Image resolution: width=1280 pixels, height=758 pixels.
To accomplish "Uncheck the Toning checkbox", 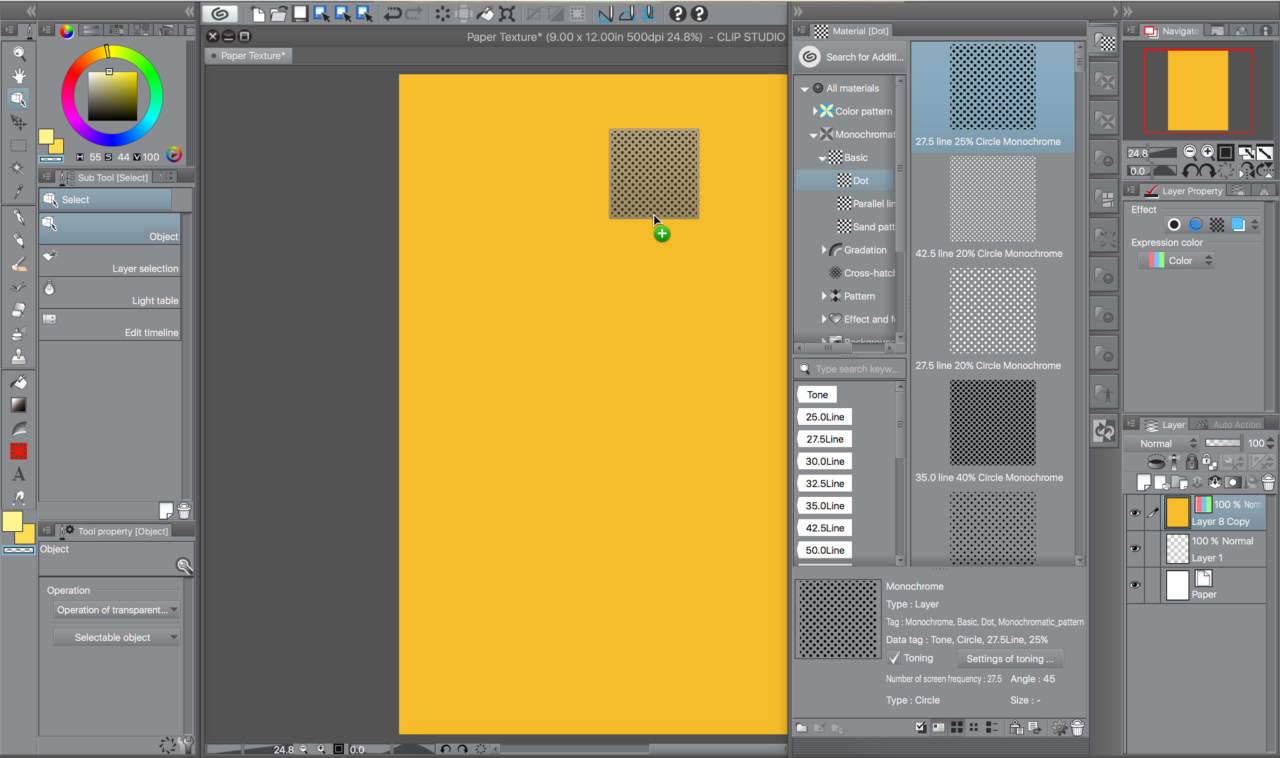I will tap(895, 658).
